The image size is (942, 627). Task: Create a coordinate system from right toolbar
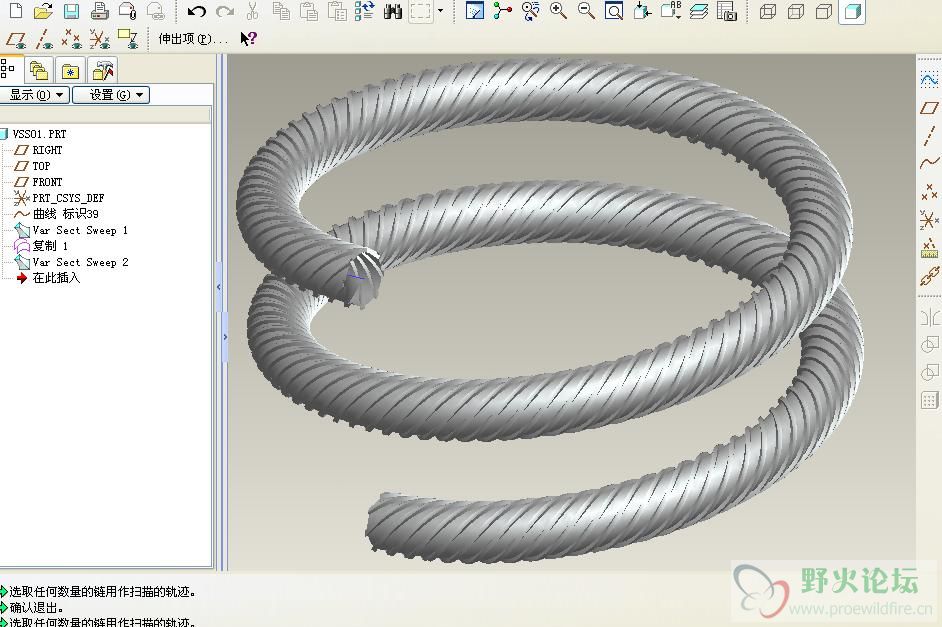(929, 220)
